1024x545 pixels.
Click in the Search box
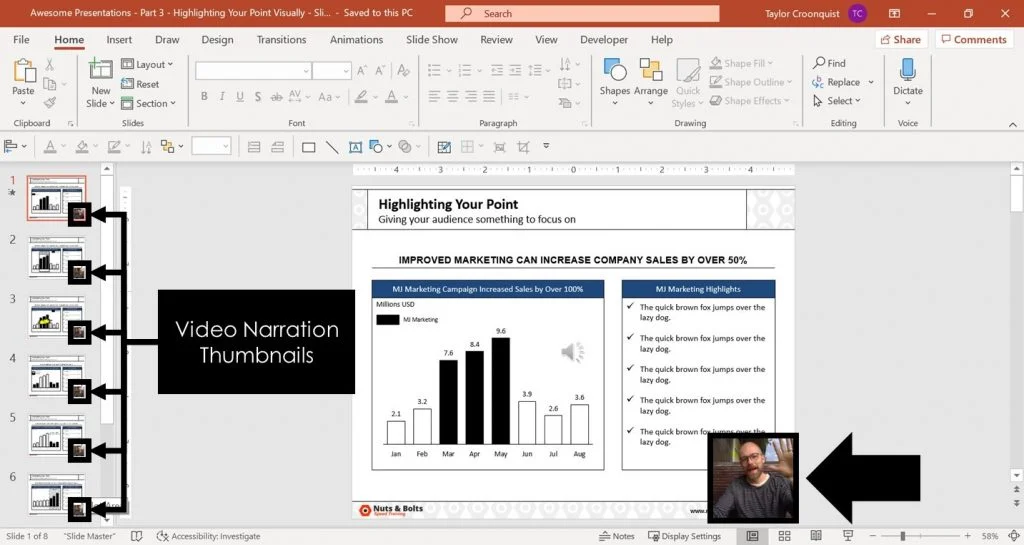coord(582,13)
